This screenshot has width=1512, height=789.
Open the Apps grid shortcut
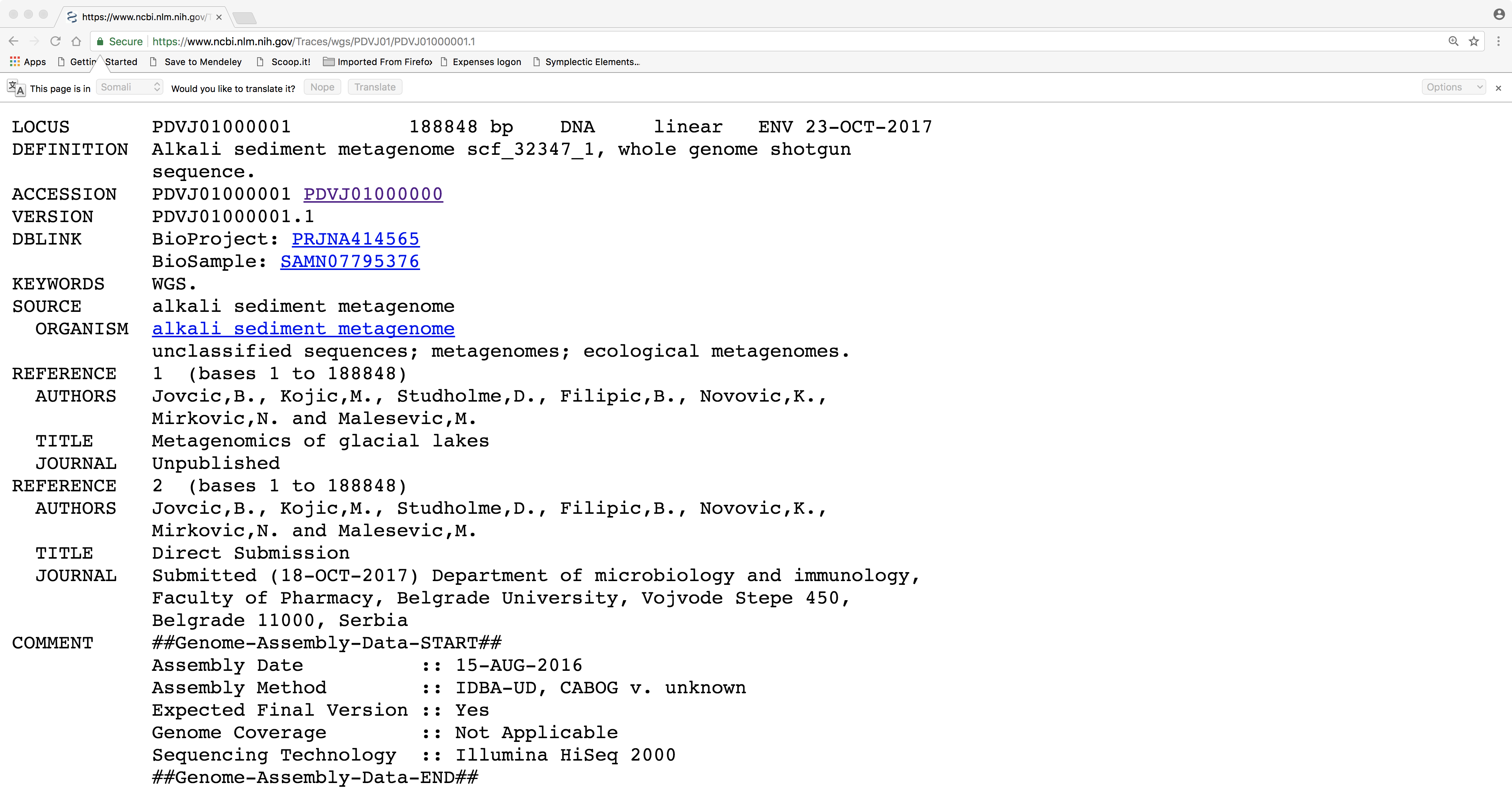click(x=28, y=62)
